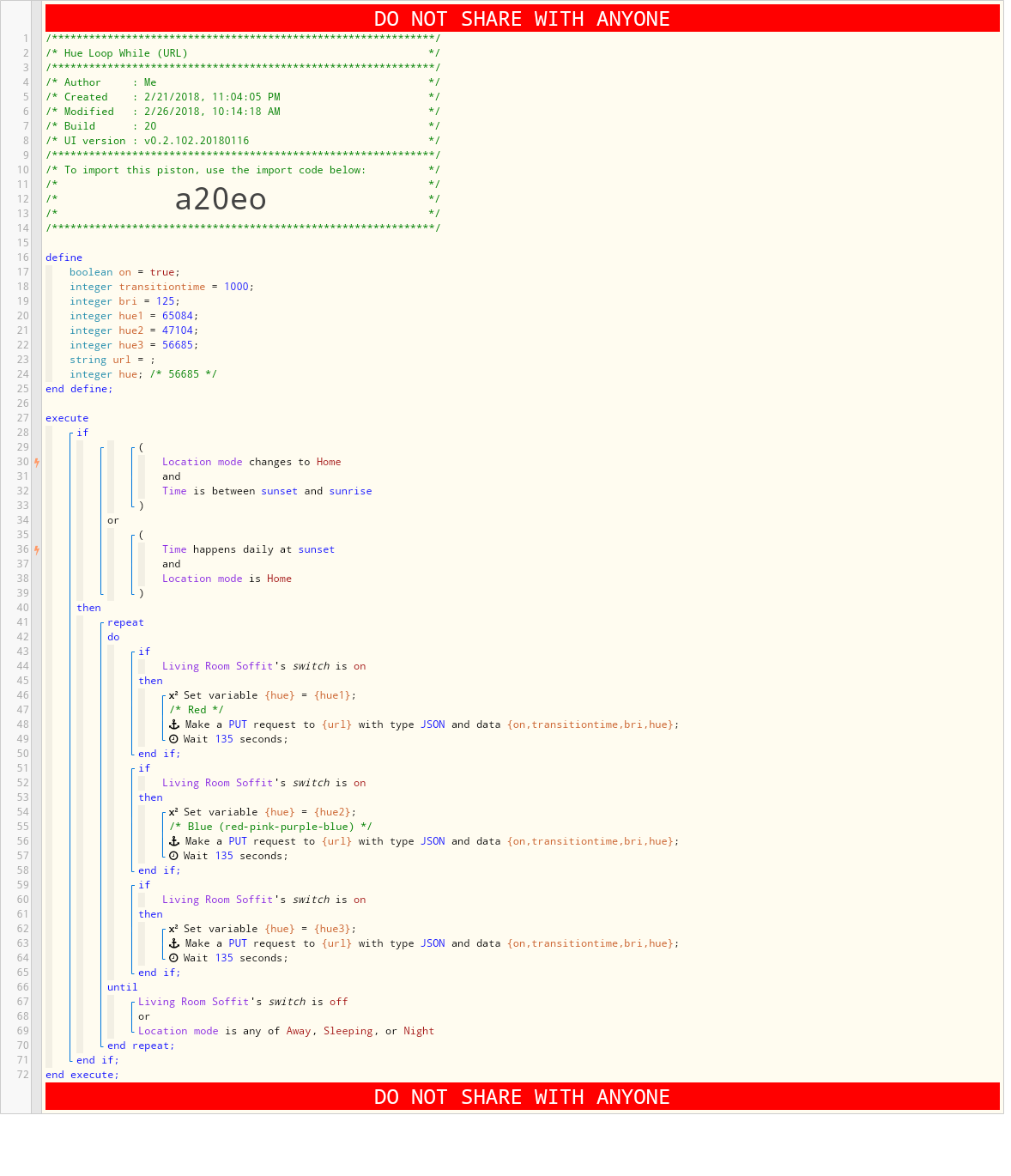
Task: Click the 'then' keyword on line 40
Action: pyautogui.click(x=88, y=608)
